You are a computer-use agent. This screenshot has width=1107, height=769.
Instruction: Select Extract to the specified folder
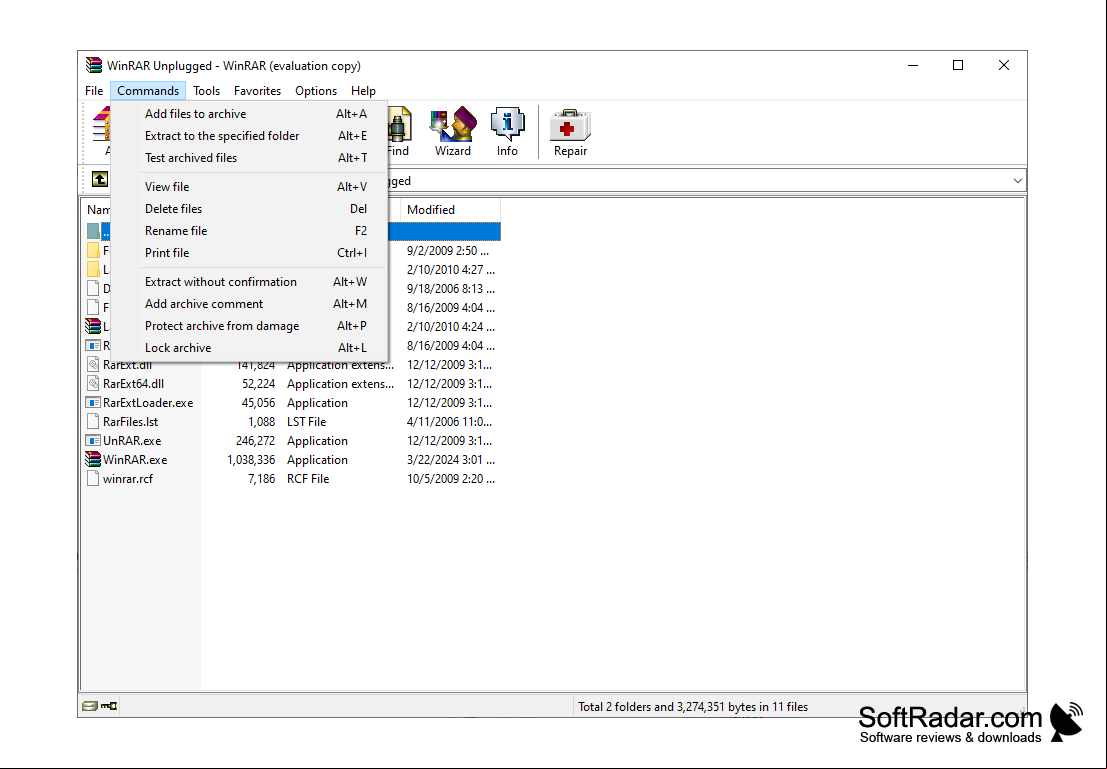249,136
